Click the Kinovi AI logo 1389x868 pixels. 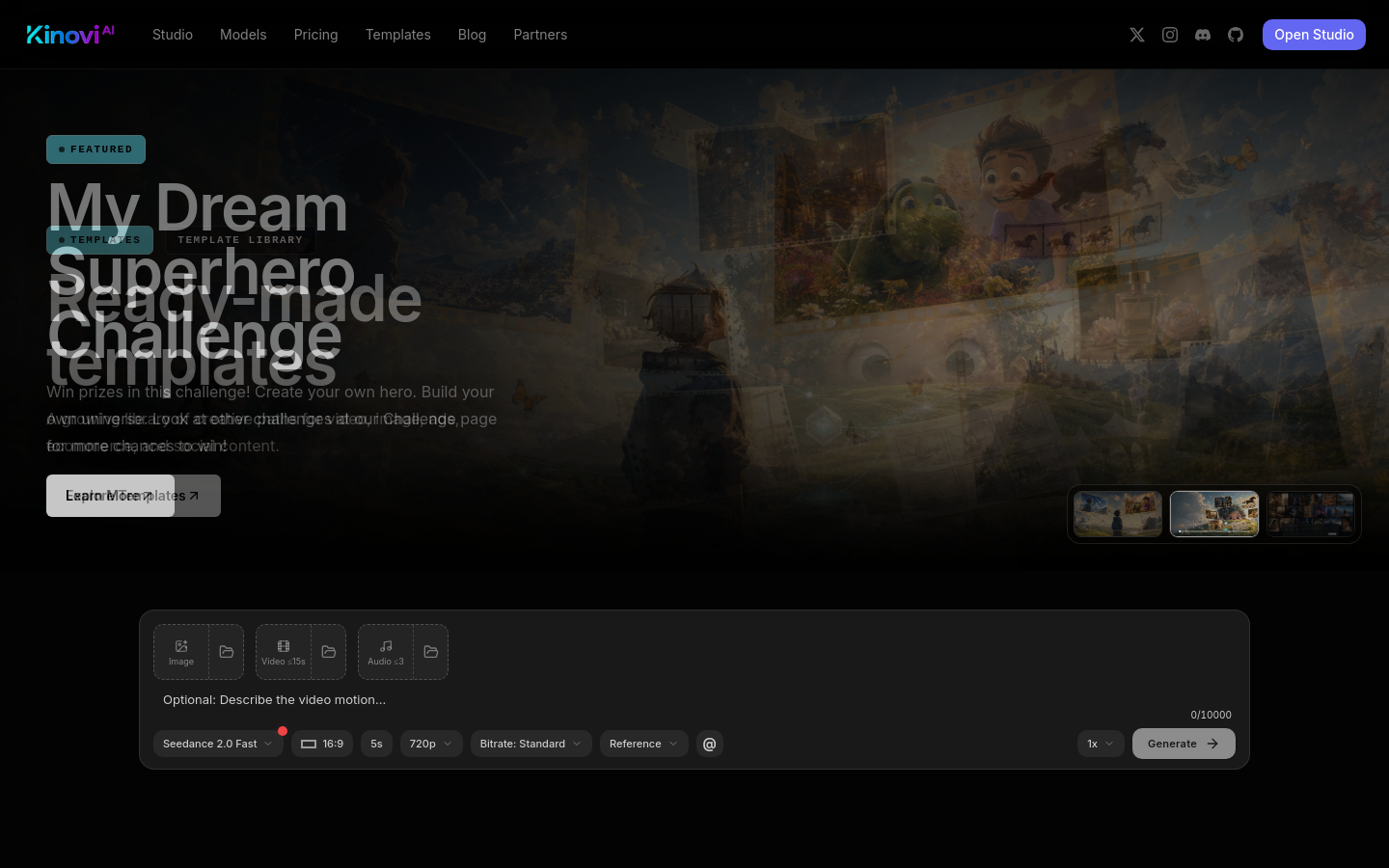(70, 35)
